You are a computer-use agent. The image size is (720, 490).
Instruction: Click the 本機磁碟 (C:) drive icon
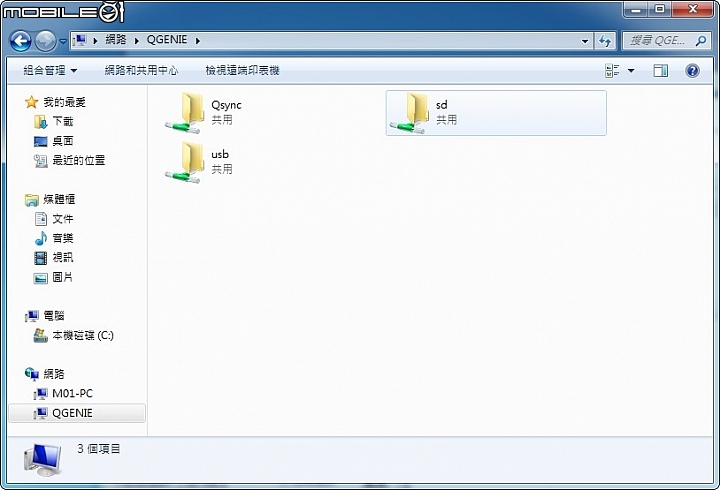40,336
